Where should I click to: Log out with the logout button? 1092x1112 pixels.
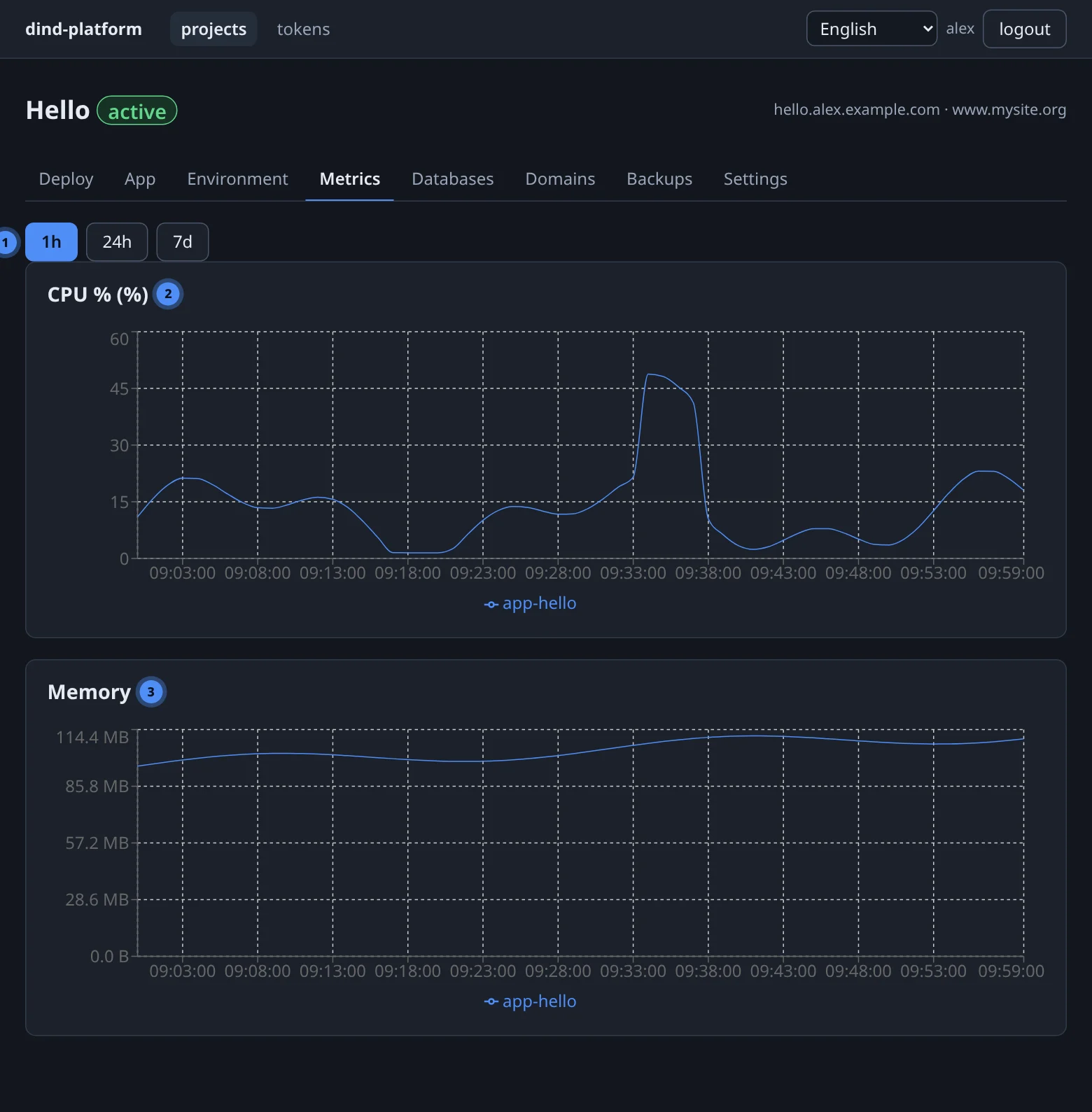(x=1024, y=29)
